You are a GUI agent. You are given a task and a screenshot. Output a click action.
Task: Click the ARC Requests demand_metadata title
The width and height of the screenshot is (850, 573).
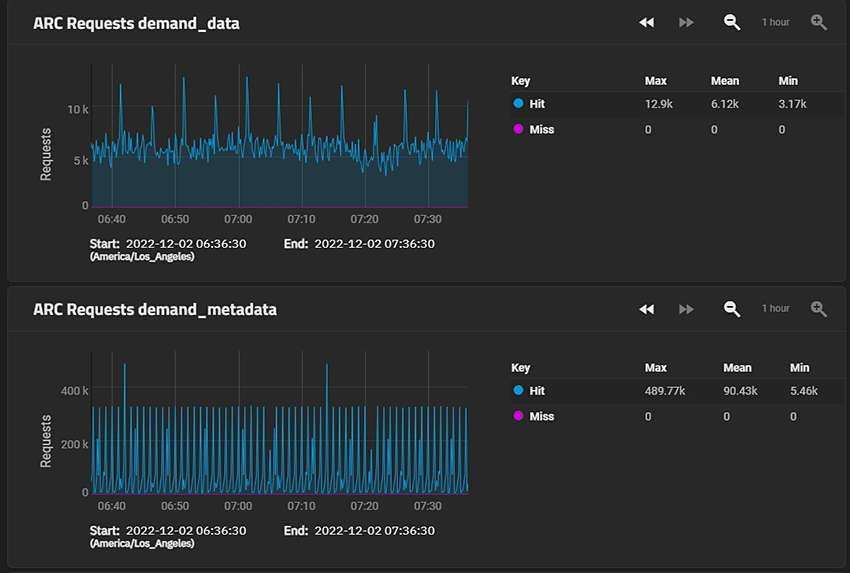click(154, 310)
